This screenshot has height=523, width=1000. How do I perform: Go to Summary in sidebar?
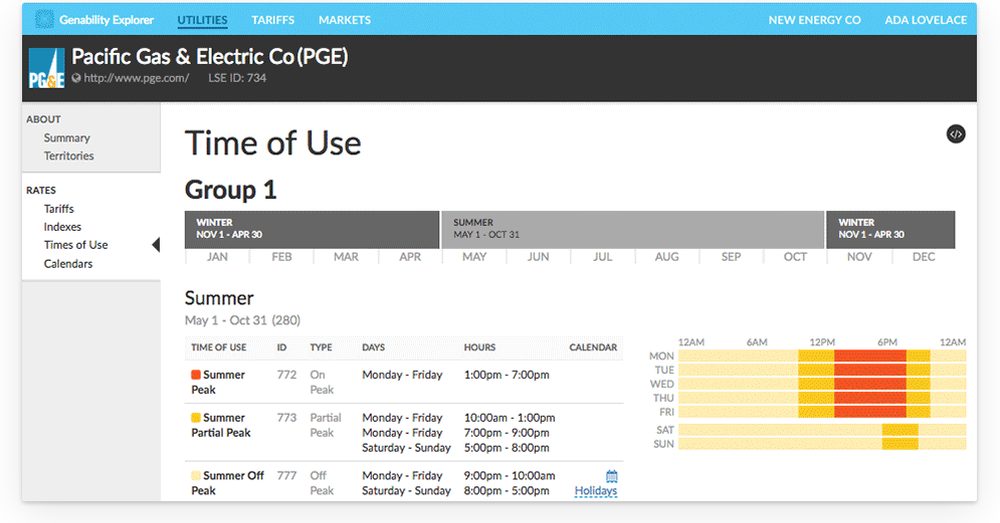(67, 138)
